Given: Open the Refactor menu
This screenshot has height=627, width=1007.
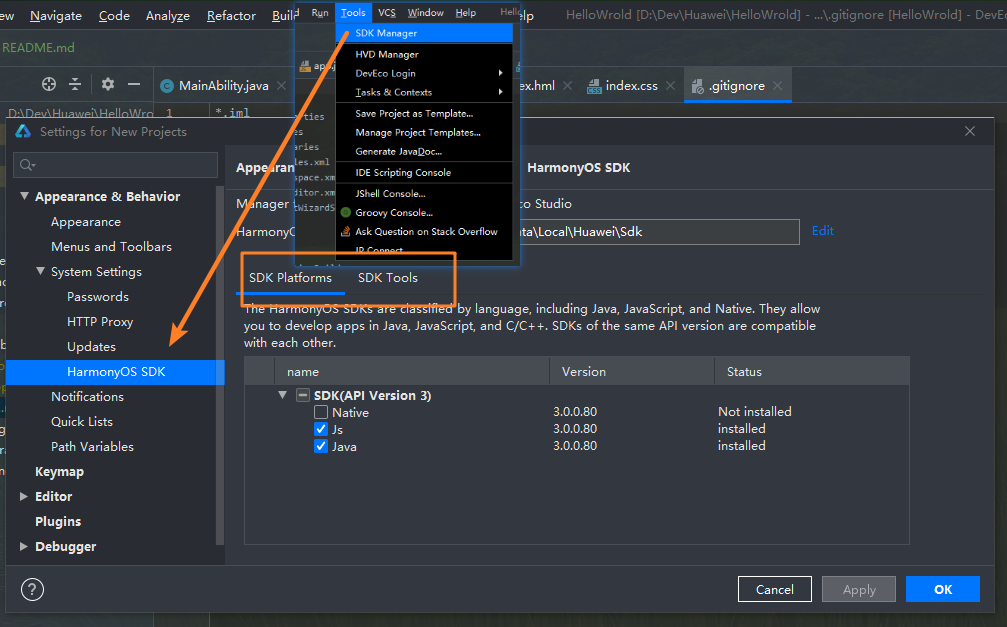Looking at the screenshot, I should tap(231, 15).
